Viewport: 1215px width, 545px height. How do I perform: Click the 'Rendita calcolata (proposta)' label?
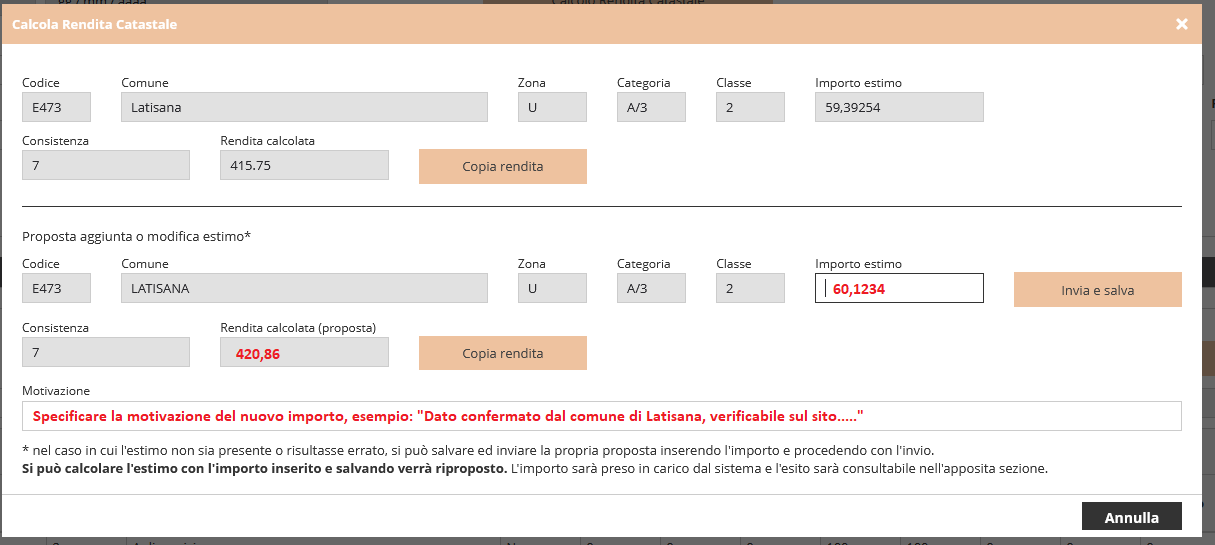click(x=298, y=328)
